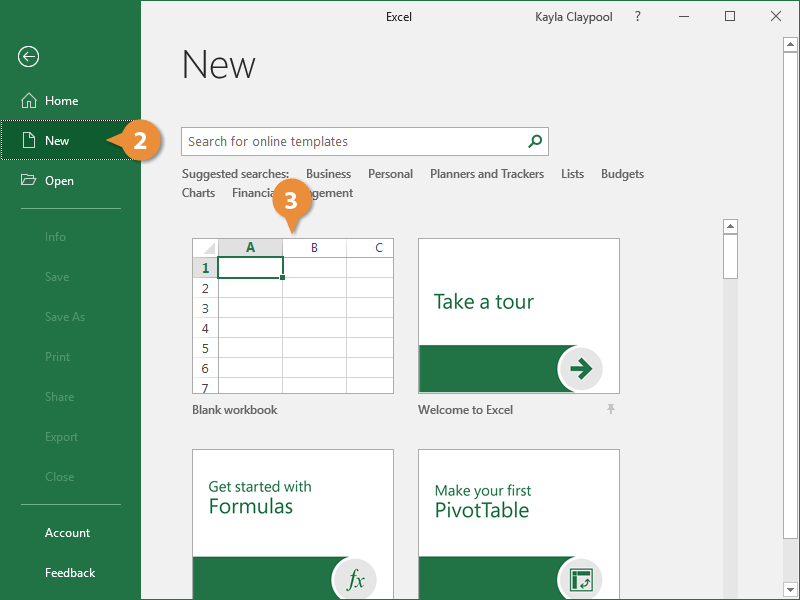Click the fx icon on the Formulas template
This screenshot has width=800, height=600.
tap(355, 578)
